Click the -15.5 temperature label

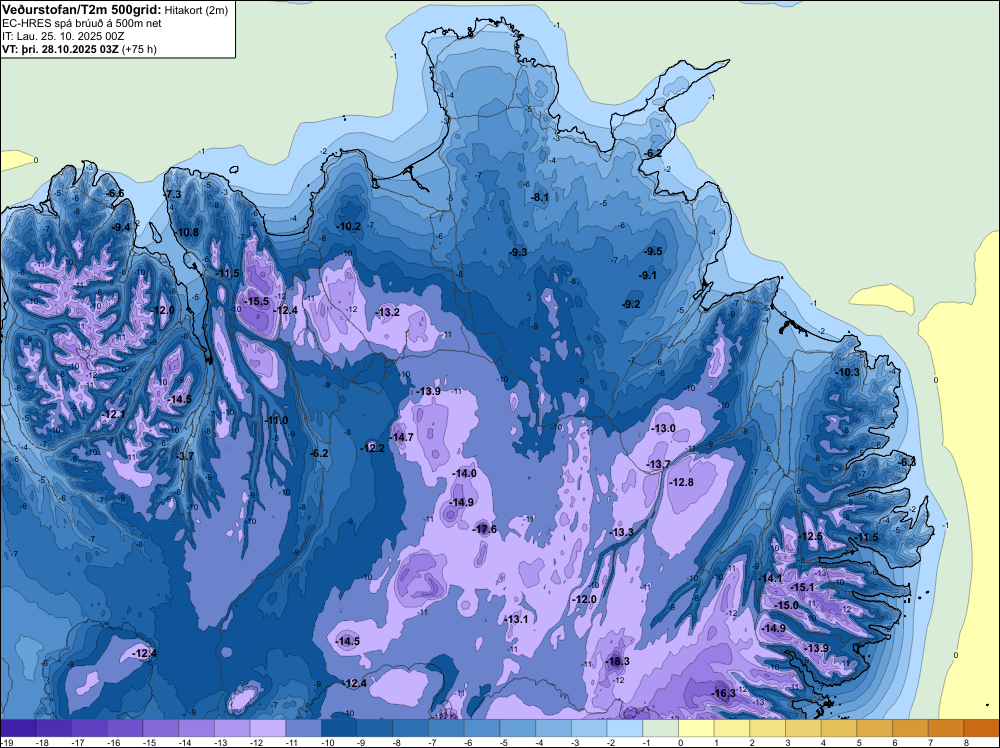click(x=257, y=302)
